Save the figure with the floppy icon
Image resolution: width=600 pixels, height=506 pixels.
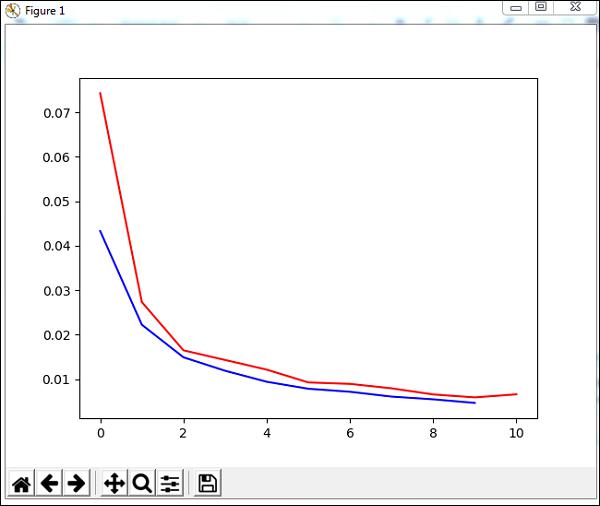pyautogui.click(x=208, y=483)
